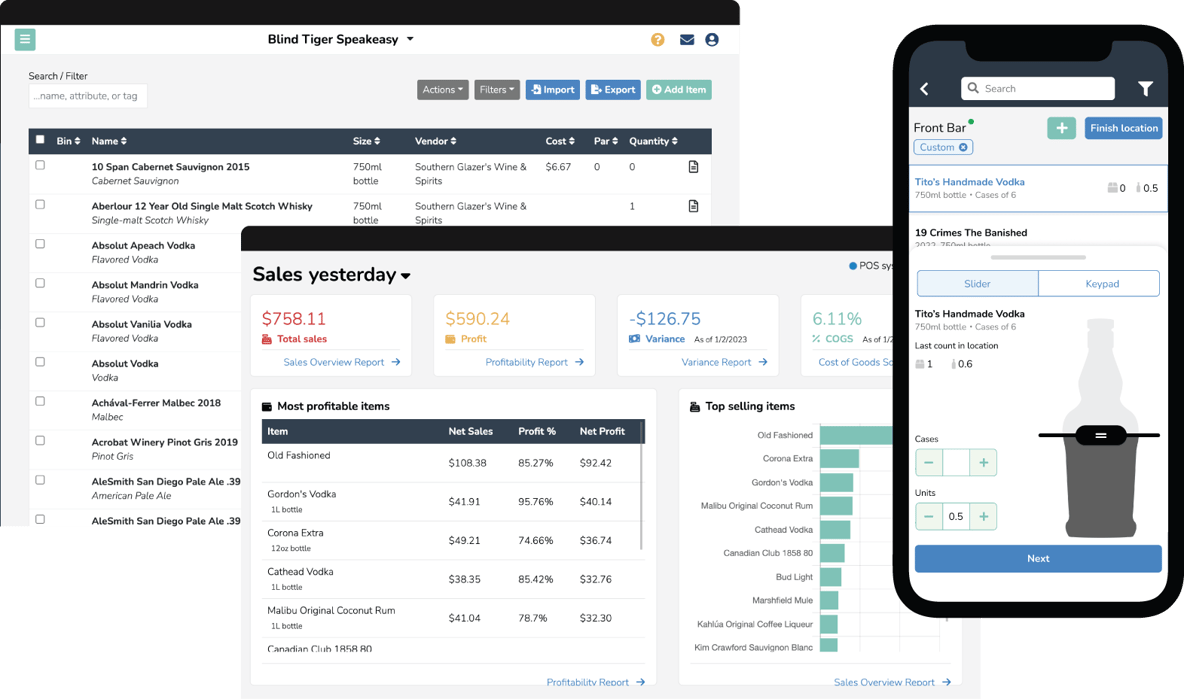This screenshot has width=1184, height=699.
Task: Click the Variance cash icon
Action: click(x=634, y=339)
